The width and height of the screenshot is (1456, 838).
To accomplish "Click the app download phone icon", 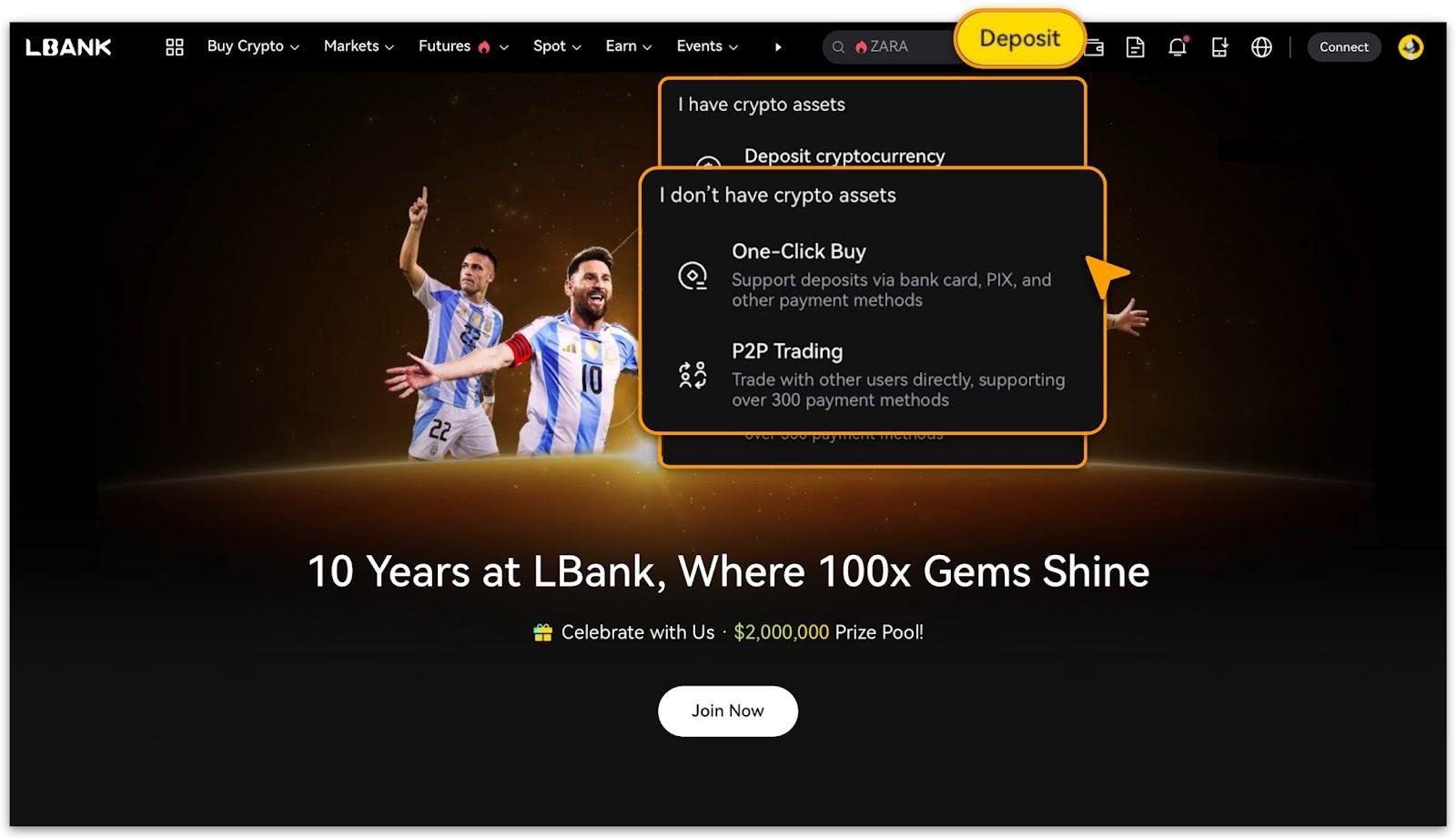I will tap(1219, 47).
